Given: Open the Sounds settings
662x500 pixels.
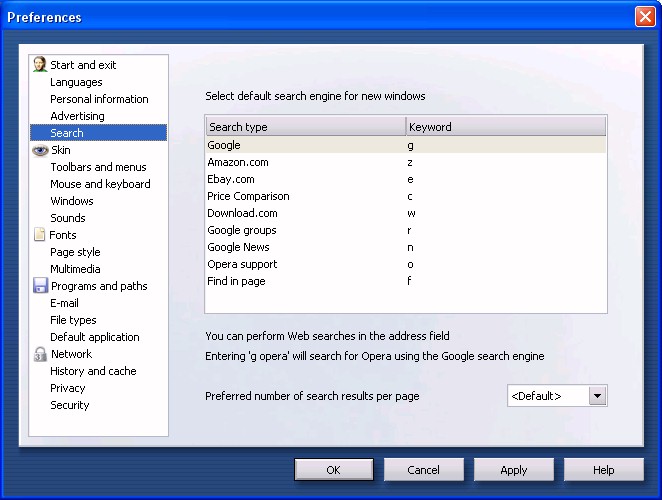Looking at the screenshot, I should tap(68, 218).
